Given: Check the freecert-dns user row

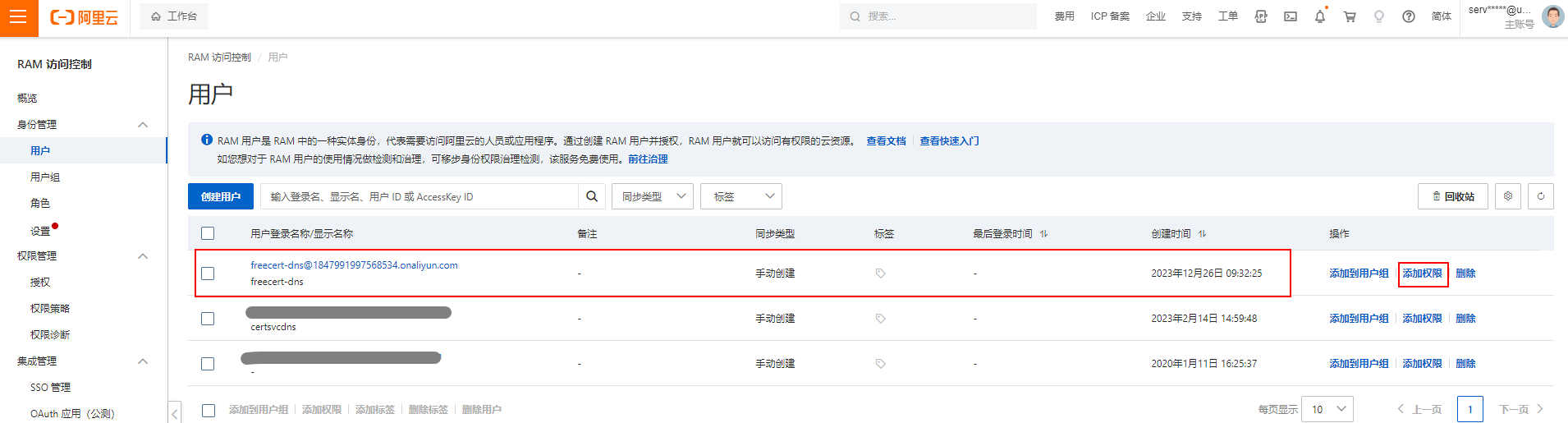Looking at the screenshot, I should coord(208,274).
